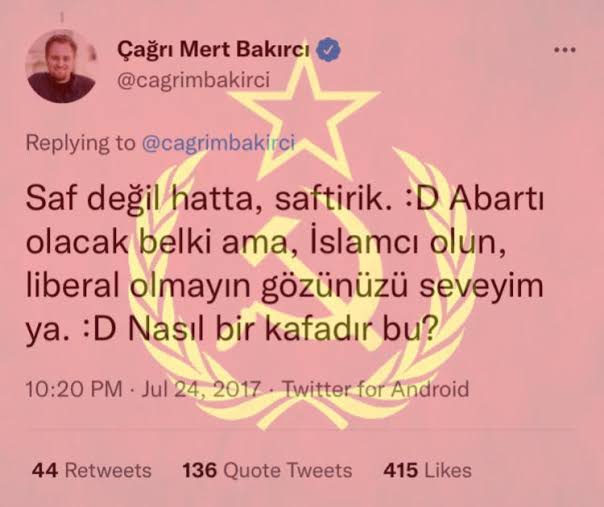
Task: Click the display name Çağrı Mert Bakırcı
Action: [x=213, y=50]
